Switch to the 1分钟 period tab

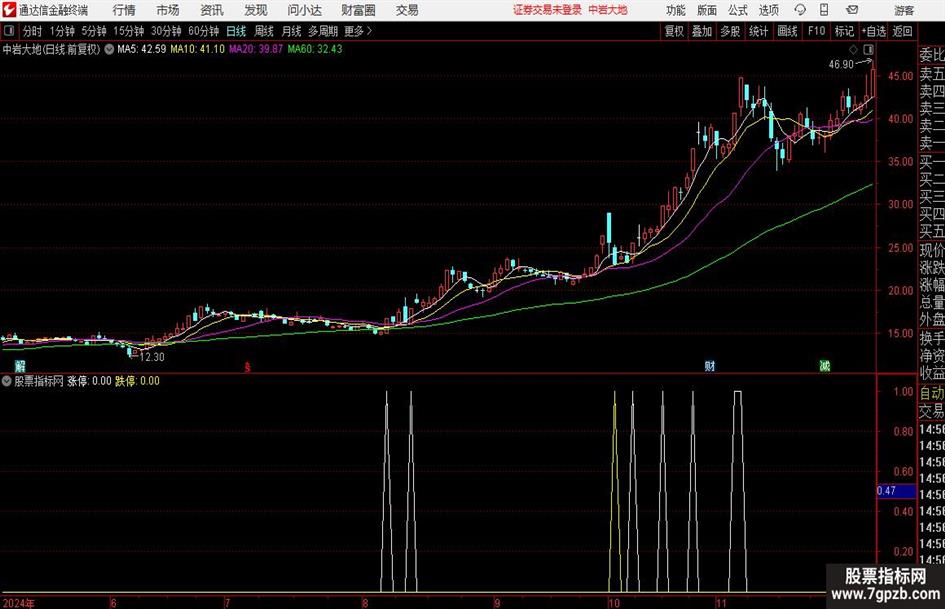tap(62, 31)
